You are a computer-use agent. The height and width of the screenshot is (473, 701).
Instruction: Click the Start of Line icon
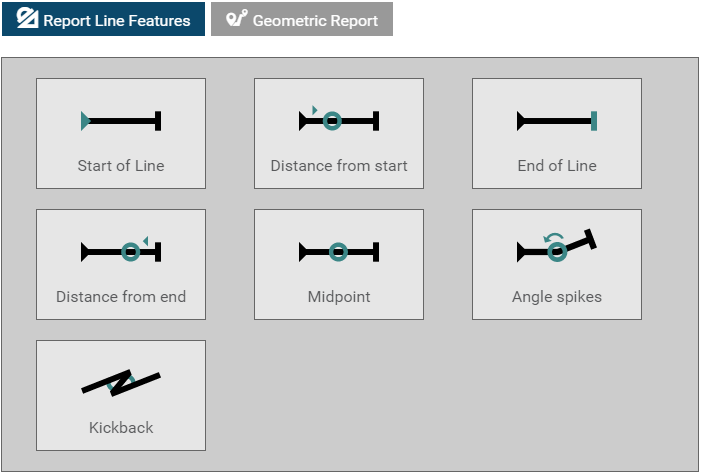(120, 121)
